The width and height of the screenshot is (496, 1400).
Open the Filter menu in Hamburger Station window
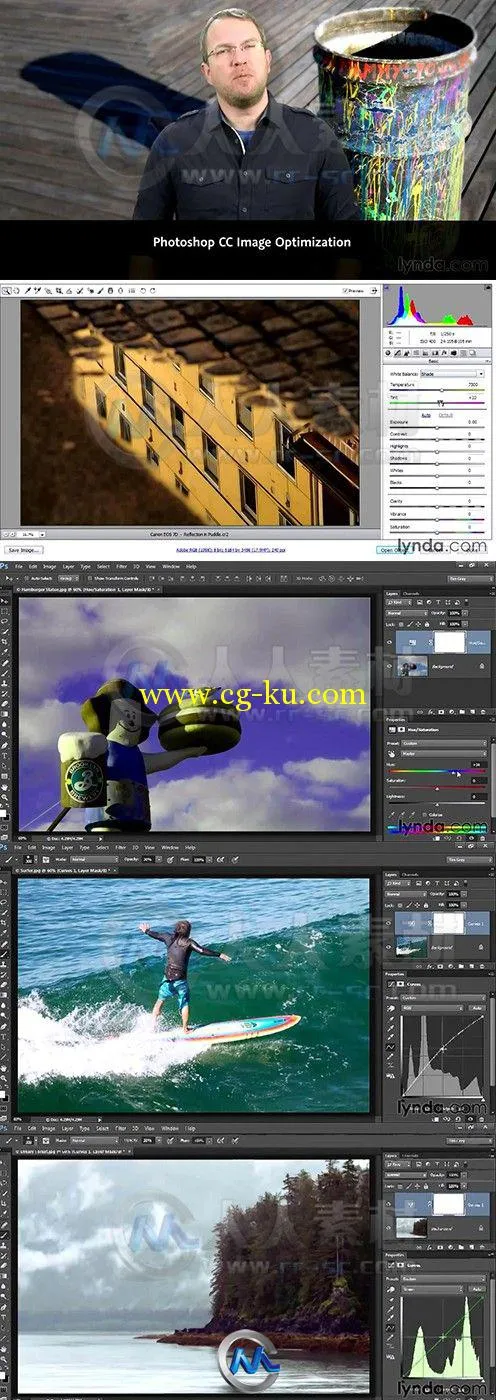click(x=121, y=566)
